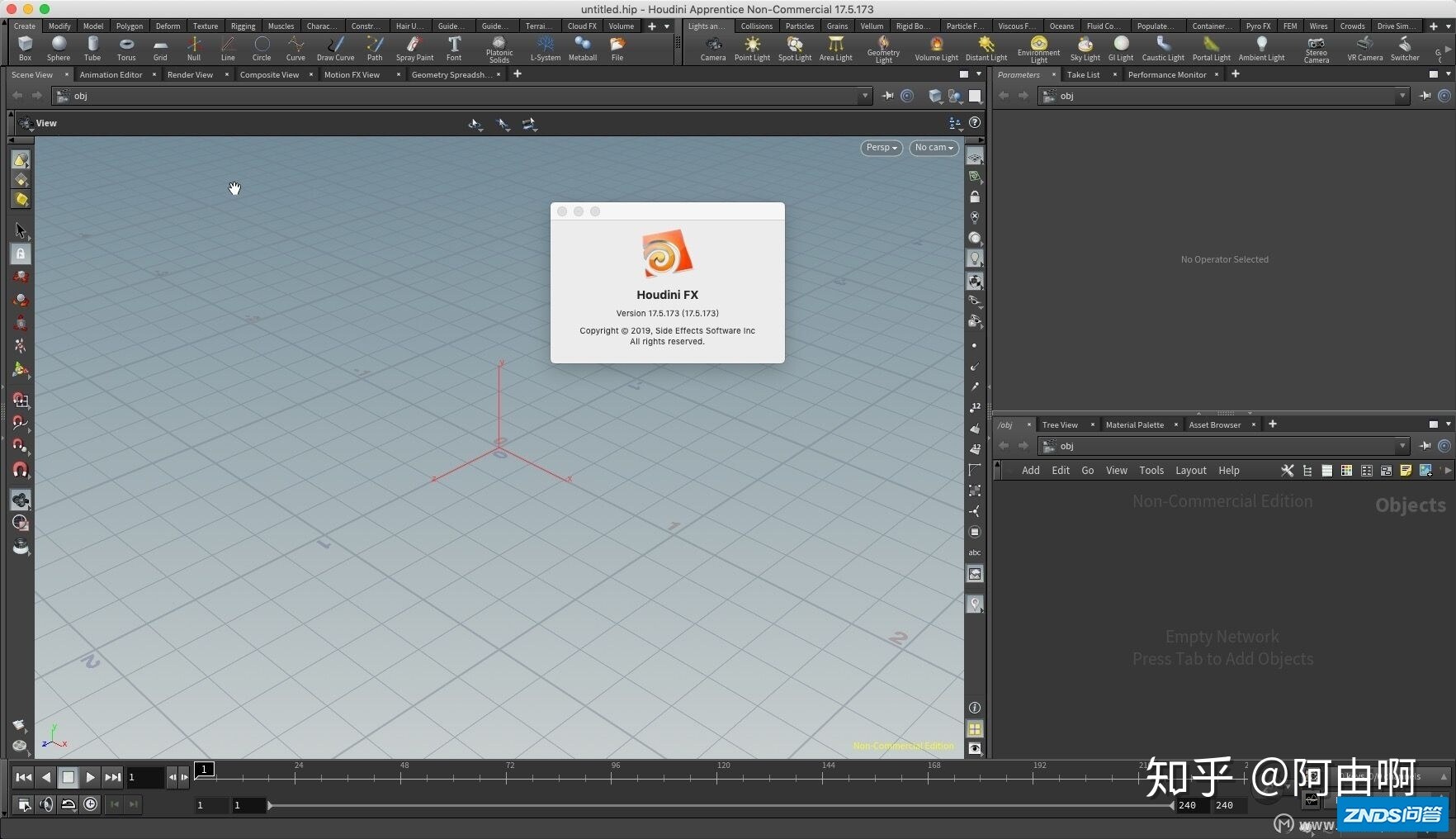Stop playback with the stop button
This screenshot has height=839, width=1456.
click(69, 777)
